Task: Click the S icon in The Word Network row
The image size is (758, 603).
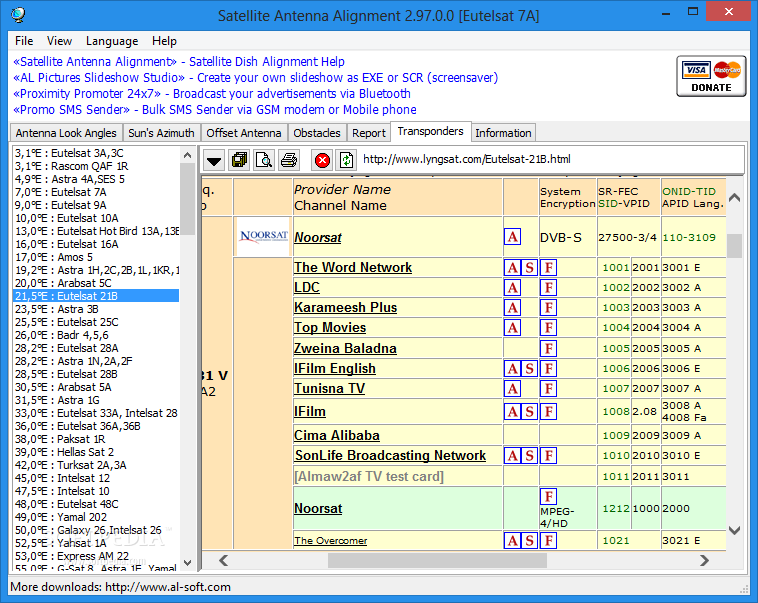Action: click(x=529, y=267)
